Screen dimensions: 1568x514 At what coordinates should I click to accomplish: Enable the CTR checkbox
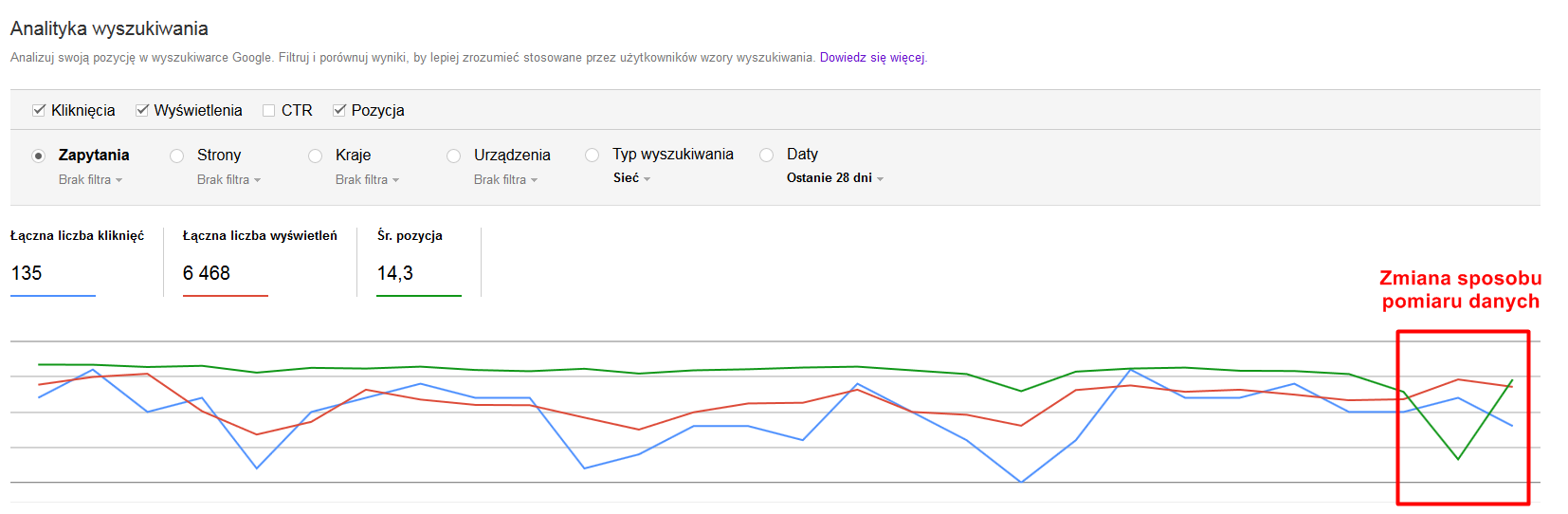coord(269,110)
